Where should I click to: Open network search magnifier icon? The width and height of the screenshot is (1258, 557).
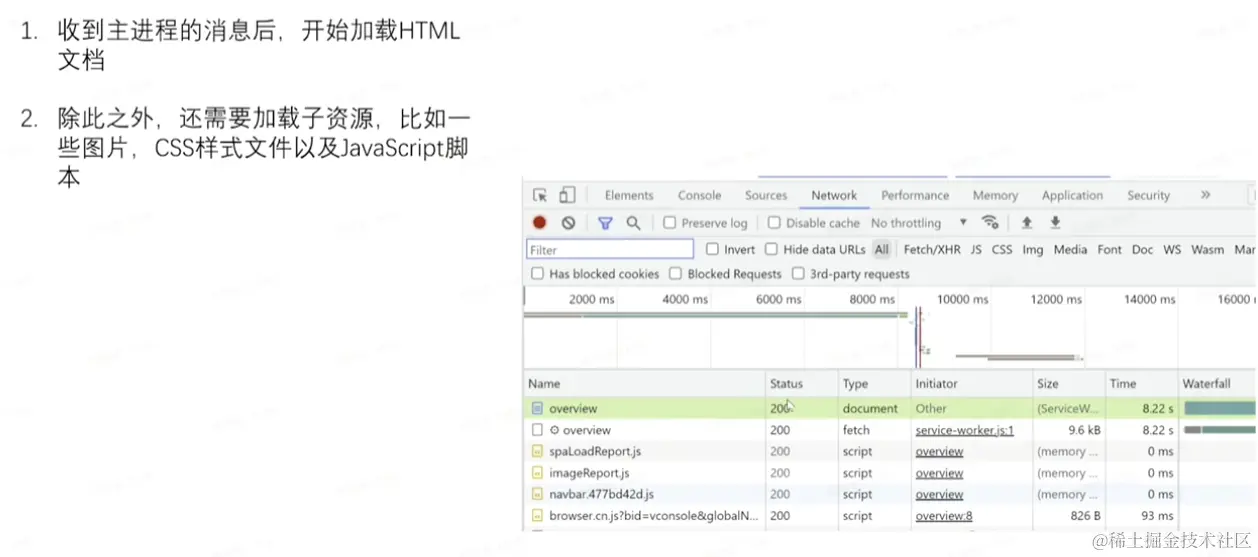tap(633, 223)
